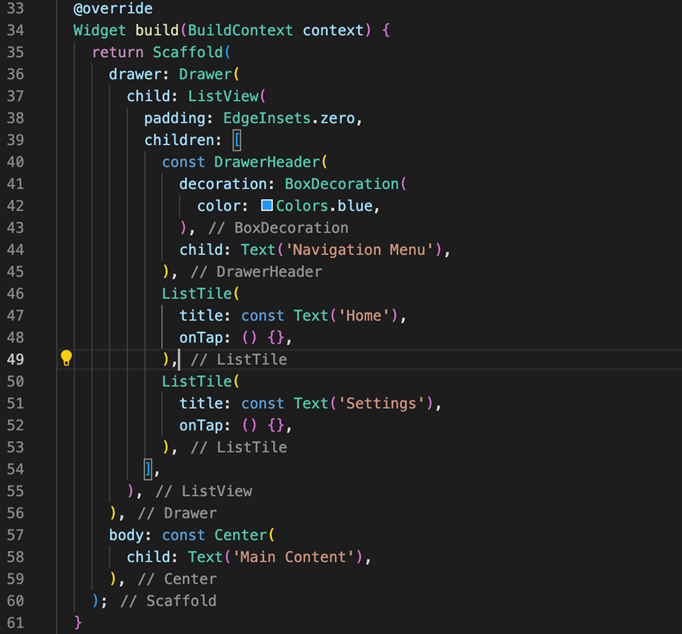Click the '// DrawerHeader' closing label
Screen dimensions: 682x634
coord(257,272)
